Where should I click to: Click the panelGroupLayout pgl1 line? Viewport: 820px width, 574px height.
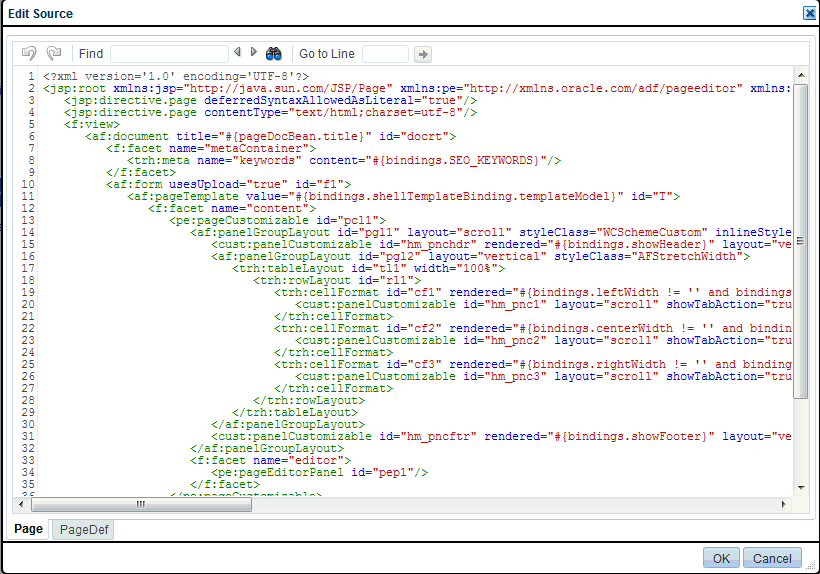[x=490, y=233]
